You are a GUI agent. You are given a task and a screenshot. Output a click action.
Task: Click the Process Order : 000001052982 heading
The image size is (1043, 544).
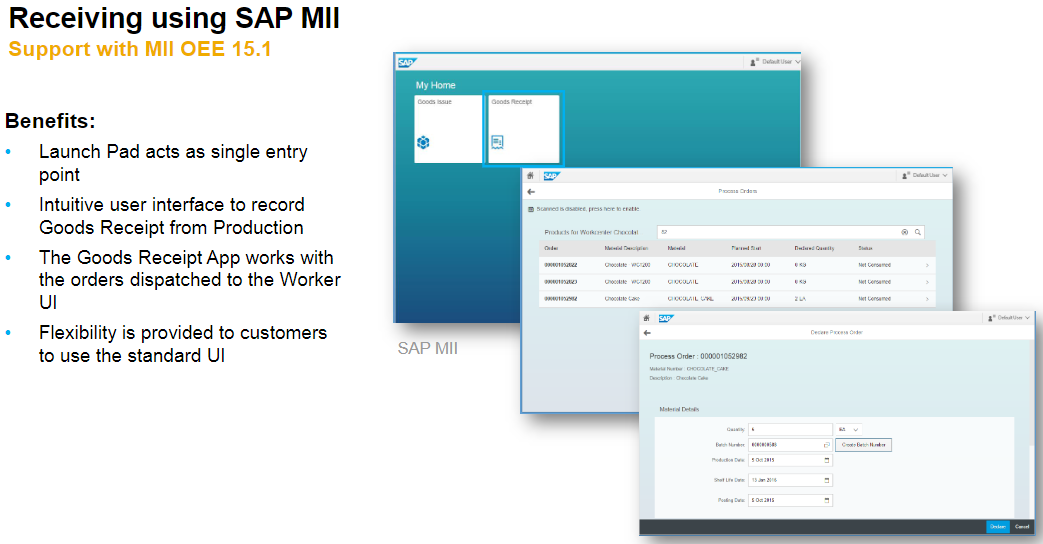[x=698, y=356]
